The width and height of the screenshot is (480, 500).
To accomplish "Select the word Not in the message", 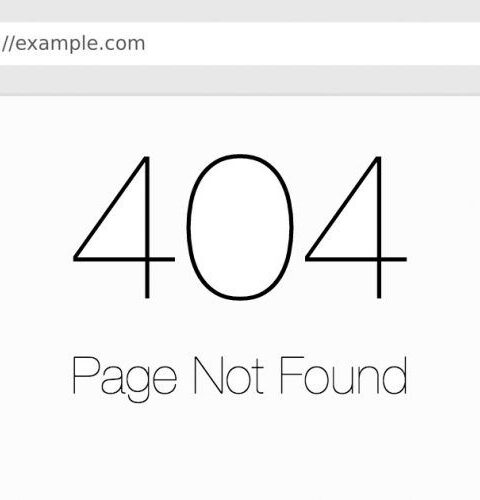I will [229, 376].
